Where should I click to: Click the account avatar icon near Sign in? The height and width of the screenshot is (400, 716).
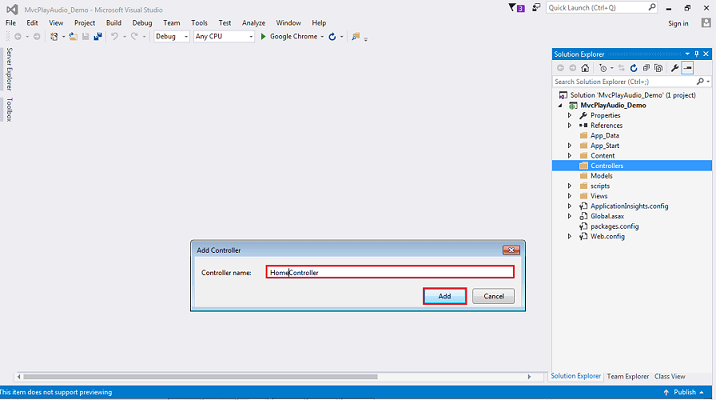(706, 23)
